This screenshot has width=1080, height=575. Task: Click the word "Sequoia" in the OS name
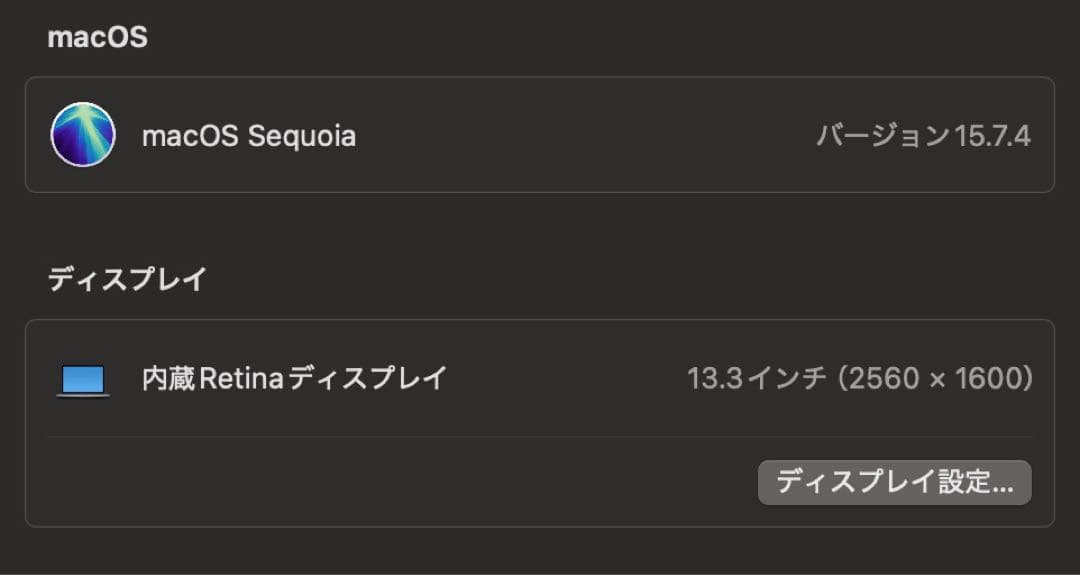click(301, 136)
